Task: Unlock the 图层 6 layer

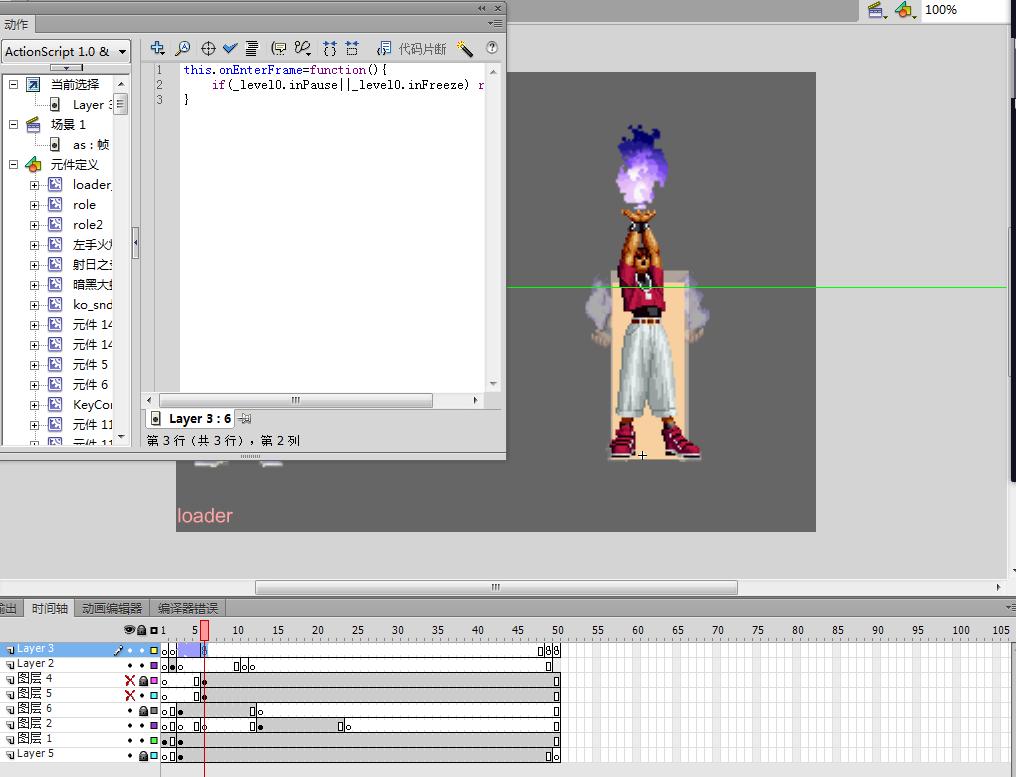Action: pyautogui.click(x=142, y=710)
